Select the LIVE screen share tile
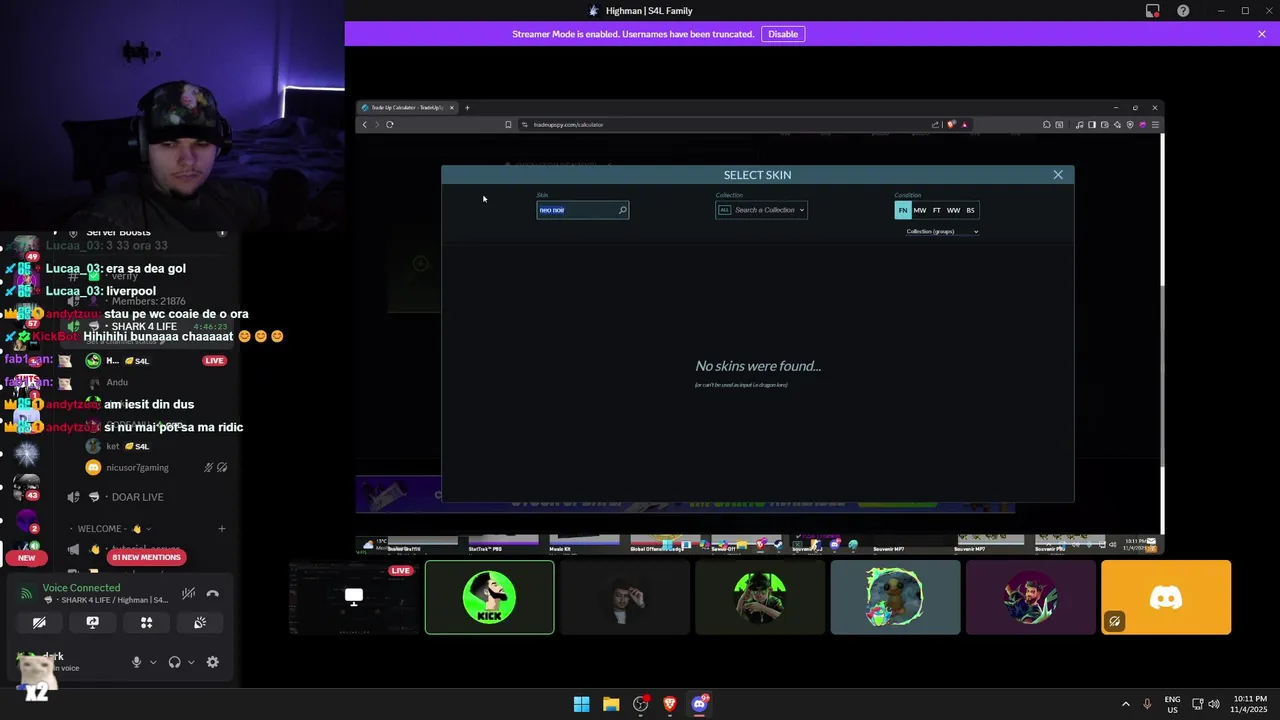The height and width of the screenshot is (720, 1280). (354, 597)
